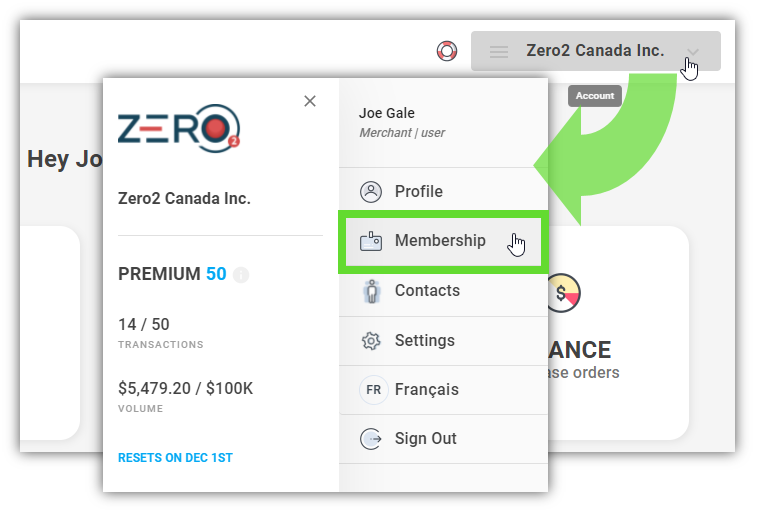Close the account panel with X
This screenshot has width=757, height=514.
point(310,101)
